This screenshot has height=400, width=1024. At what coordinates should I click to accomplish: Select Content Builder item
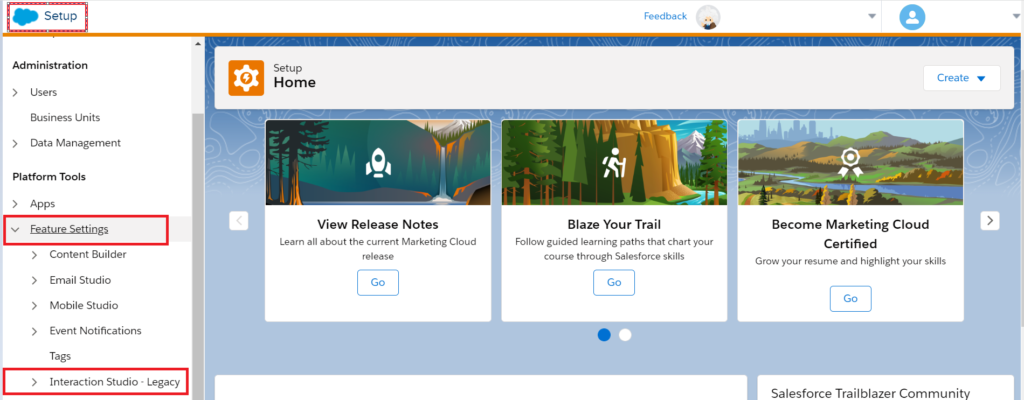88,254
